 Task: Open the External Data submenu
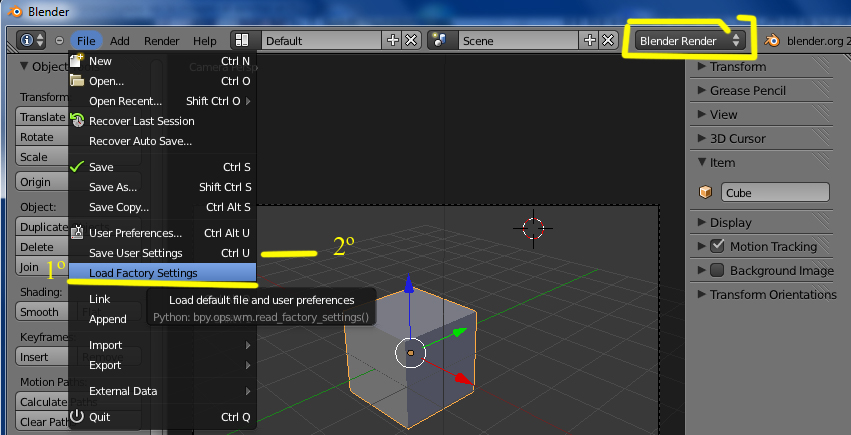pyautogui.click(x=162, y=391)
